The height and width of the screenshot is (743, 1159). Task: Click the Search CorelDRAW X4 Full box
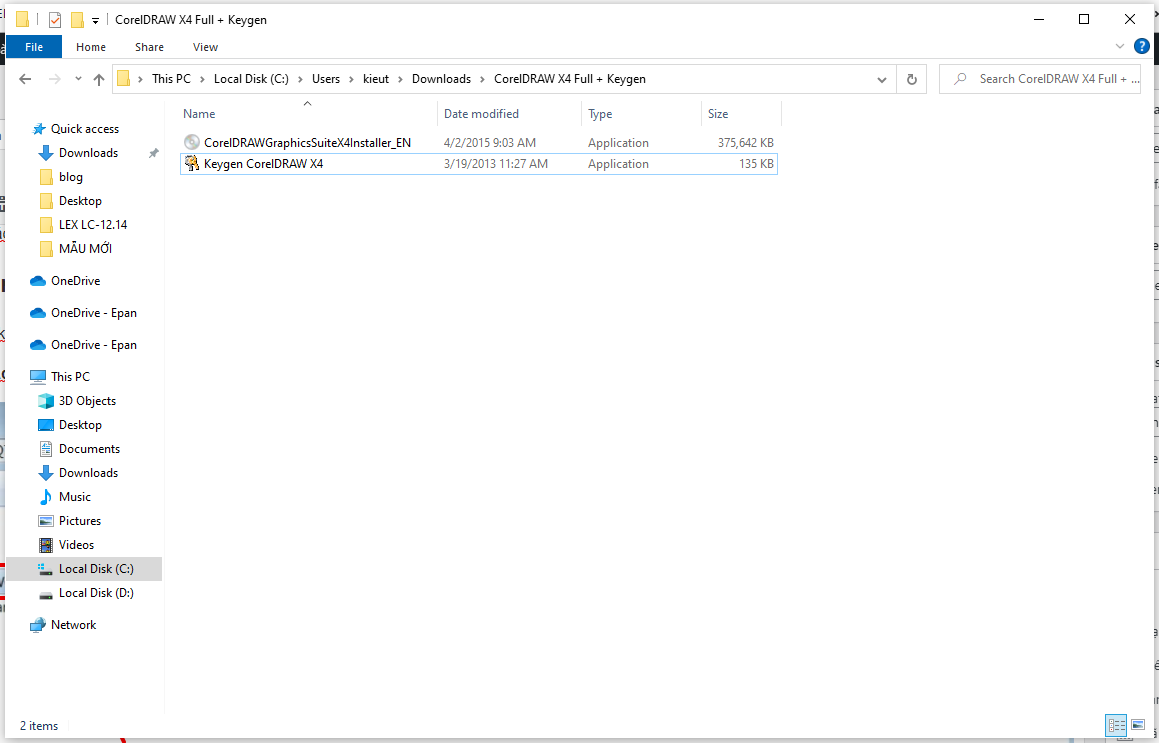(1040, 78)
